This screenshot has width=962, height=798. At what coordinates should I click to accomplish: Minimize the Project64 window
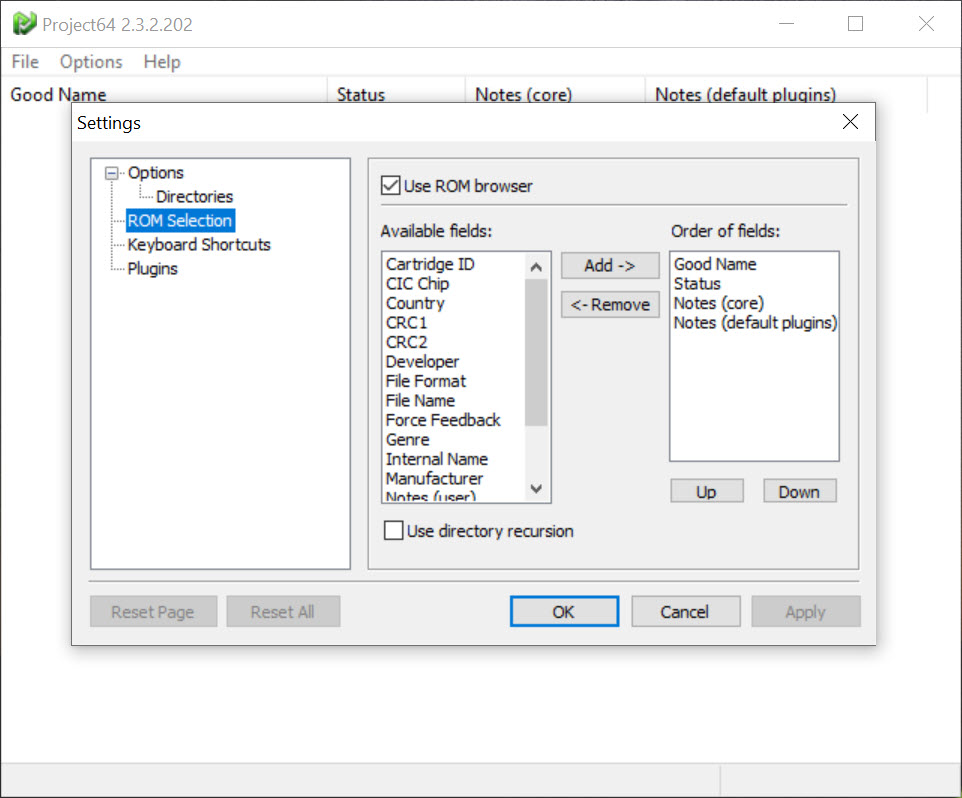[x=787, y=24]
